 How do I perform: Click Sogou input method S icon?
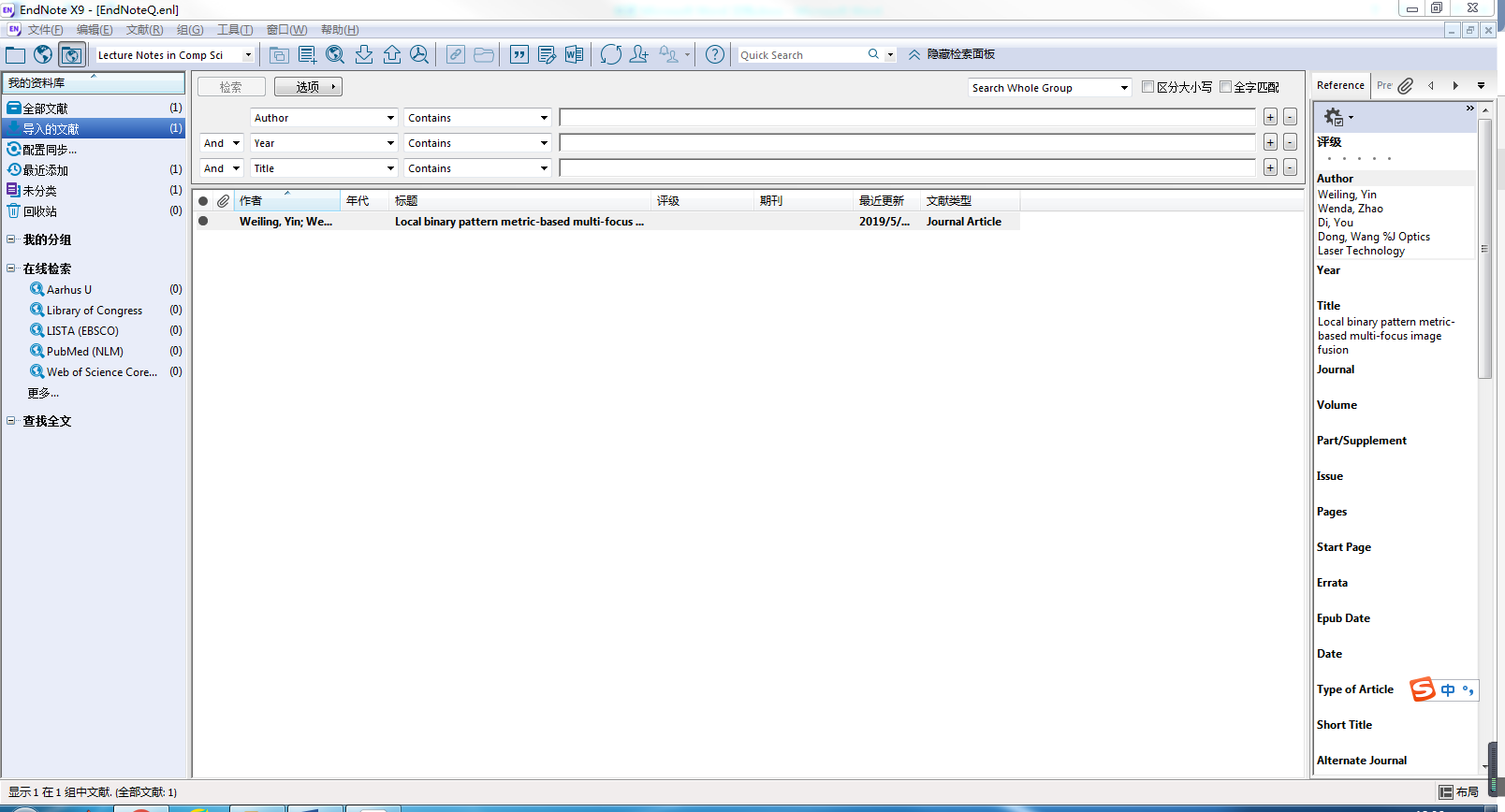tap(1423, 689)
